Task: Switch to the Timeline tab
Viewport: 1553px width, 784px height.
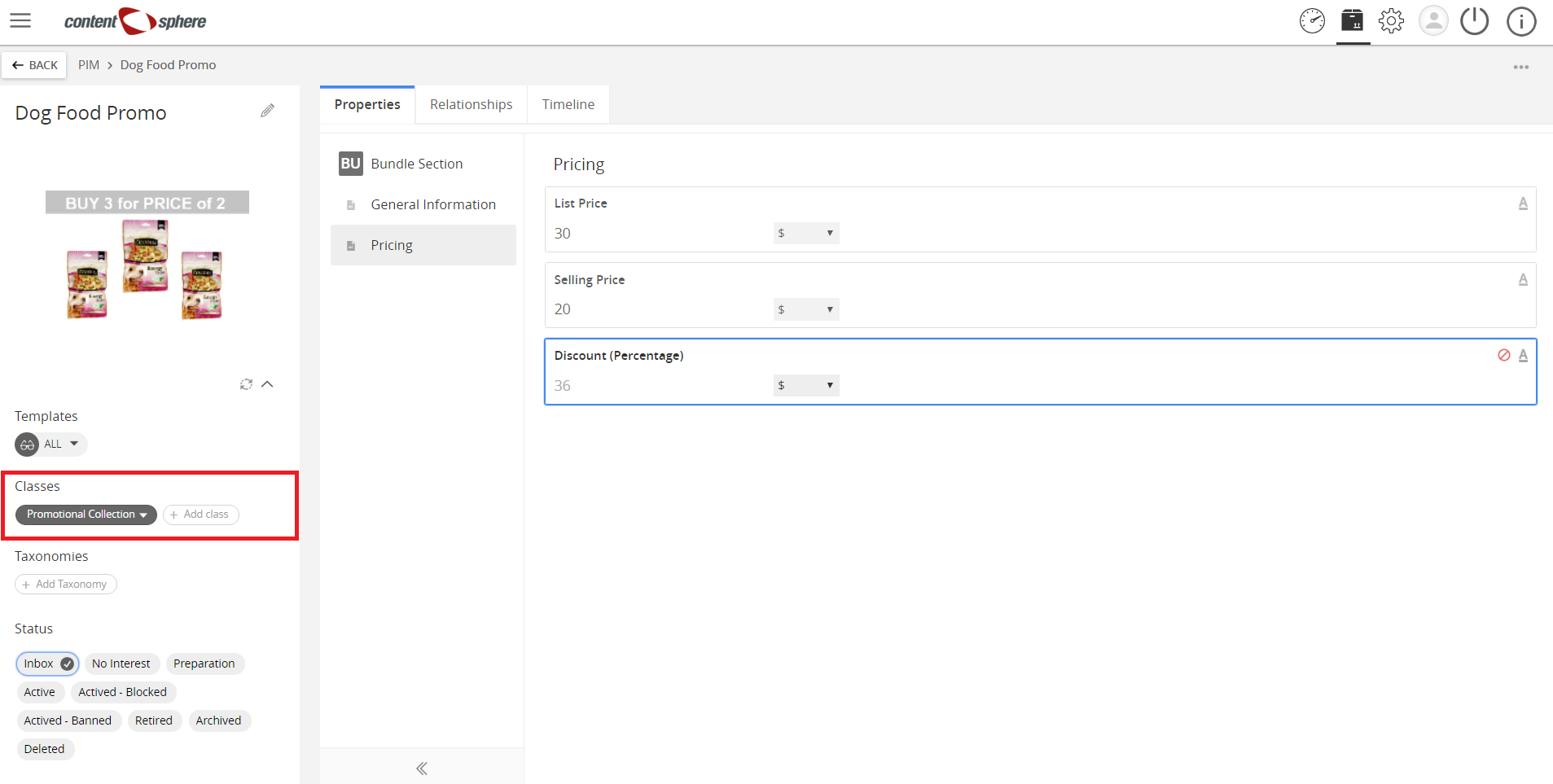Action: (568, 104)
